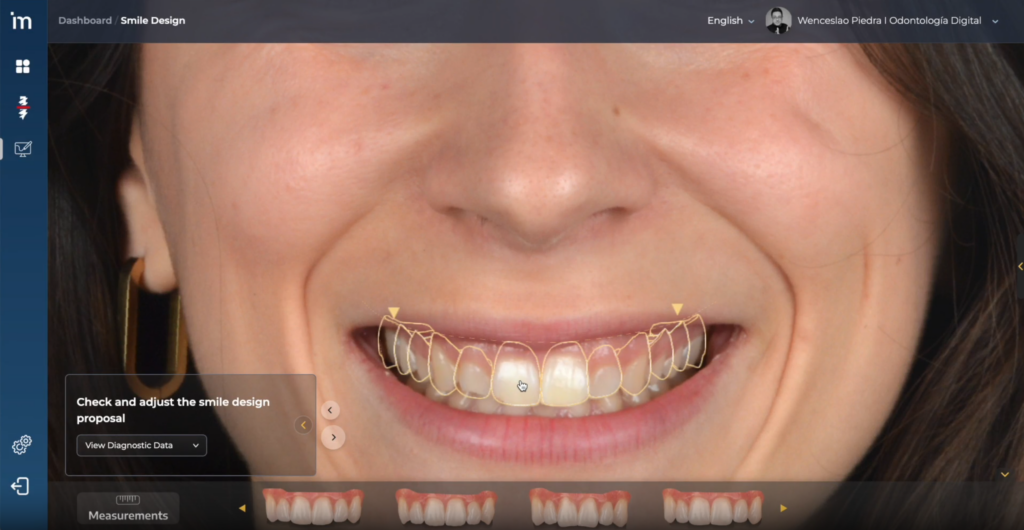Collapse the instruction panel with yellow chevron
Viewport: 1024px width, 530px height.
304,425
